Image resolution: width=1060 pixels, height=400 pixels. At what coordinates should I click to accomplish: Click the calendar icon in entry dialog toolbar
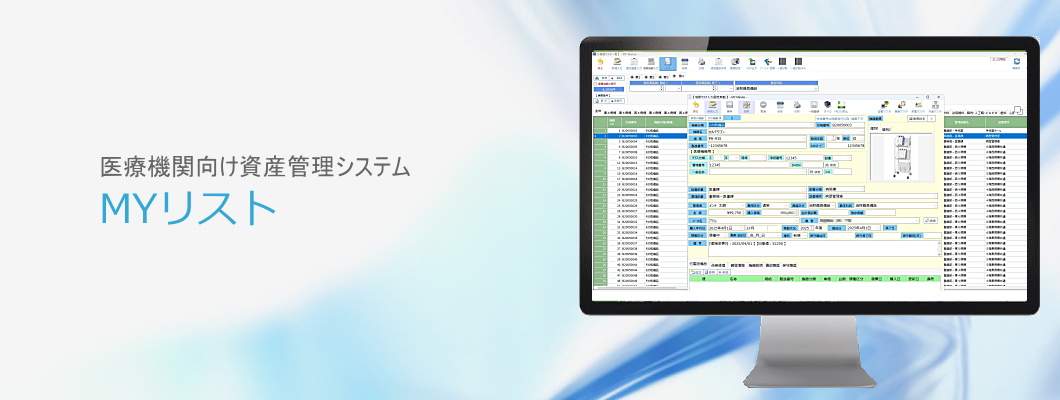[x=780, y=105]
